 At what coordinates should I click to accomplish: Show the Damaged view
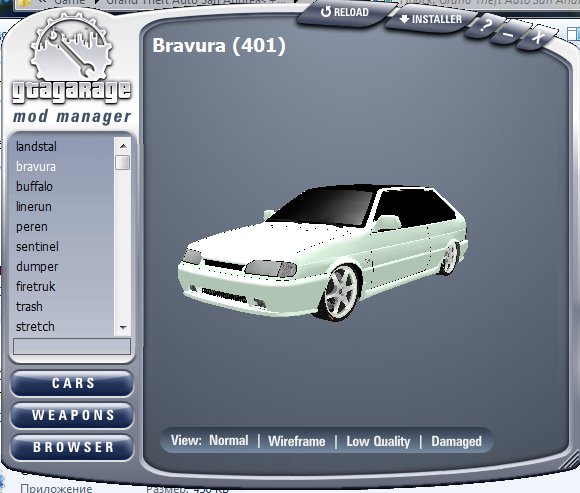click(x=456, y=441)
